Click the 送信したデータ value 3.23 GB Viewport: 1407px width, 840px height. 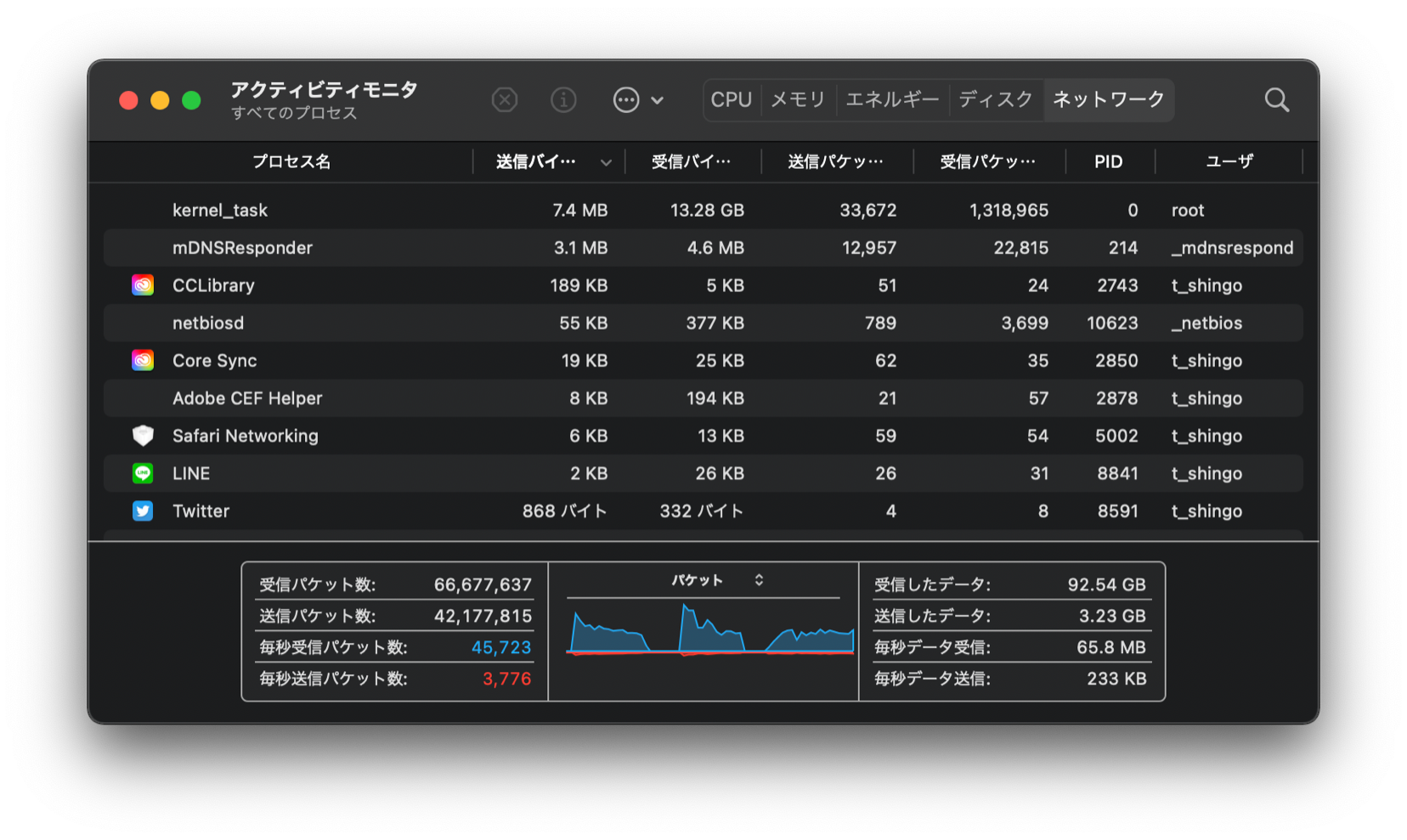[x=1112, y=616]
